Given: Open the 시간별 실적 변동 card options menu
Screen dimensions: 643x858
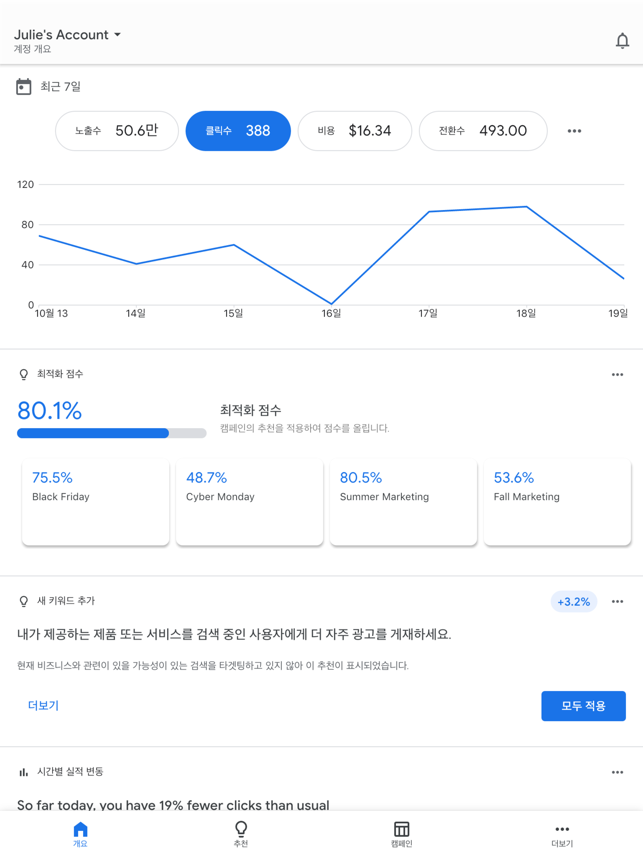Looking at the screenshot, I should pyautogui.click(x=617, y=772).
